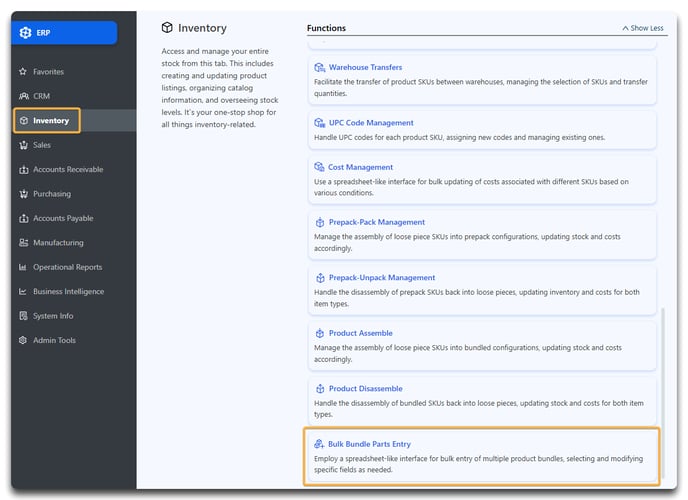Click the Manufacturing icon in sidebar
Viewport: 688px width, 500px height.
tap(24, 243)
